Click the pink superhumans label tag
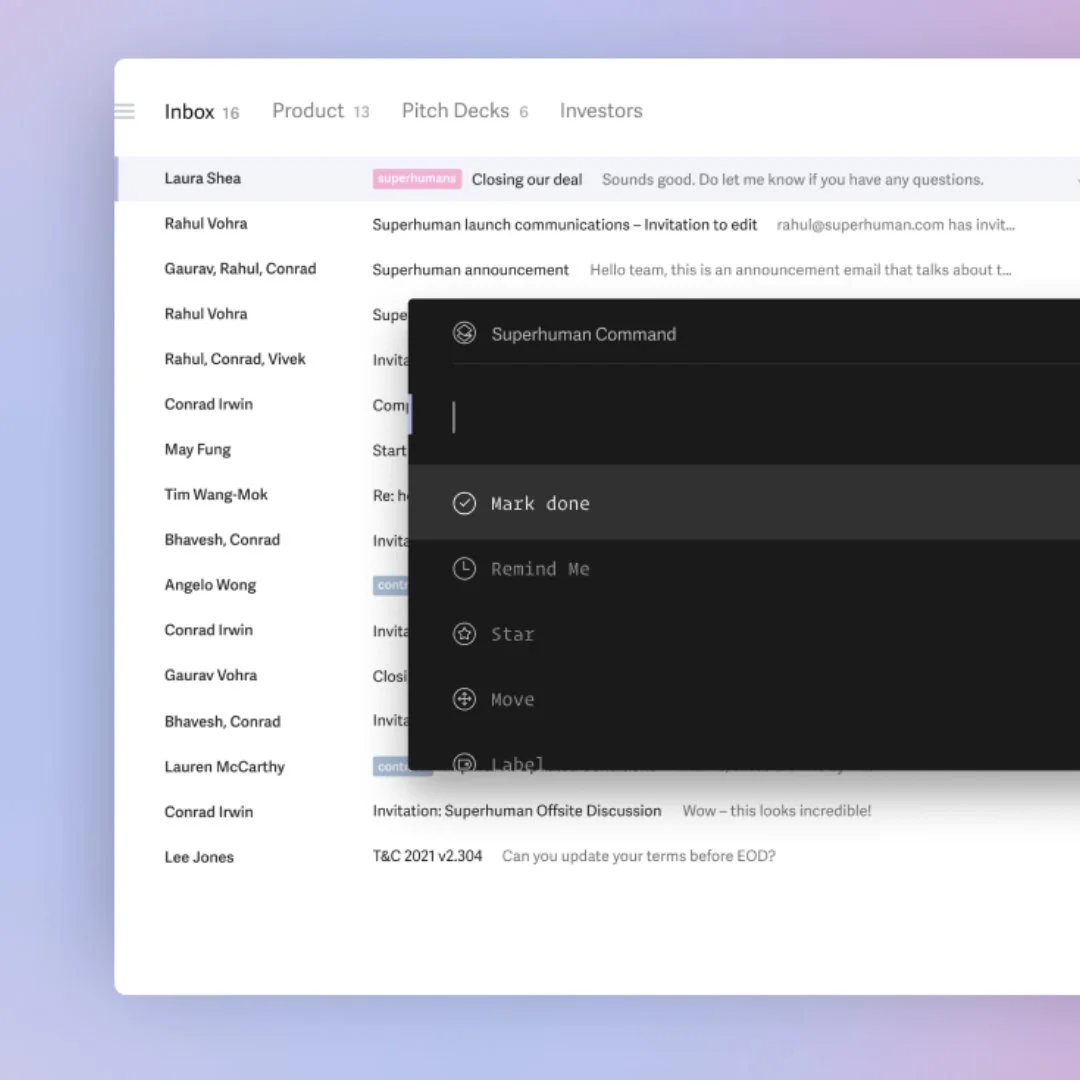This screenshot has height=1080, width=1080. coord(417,179)
